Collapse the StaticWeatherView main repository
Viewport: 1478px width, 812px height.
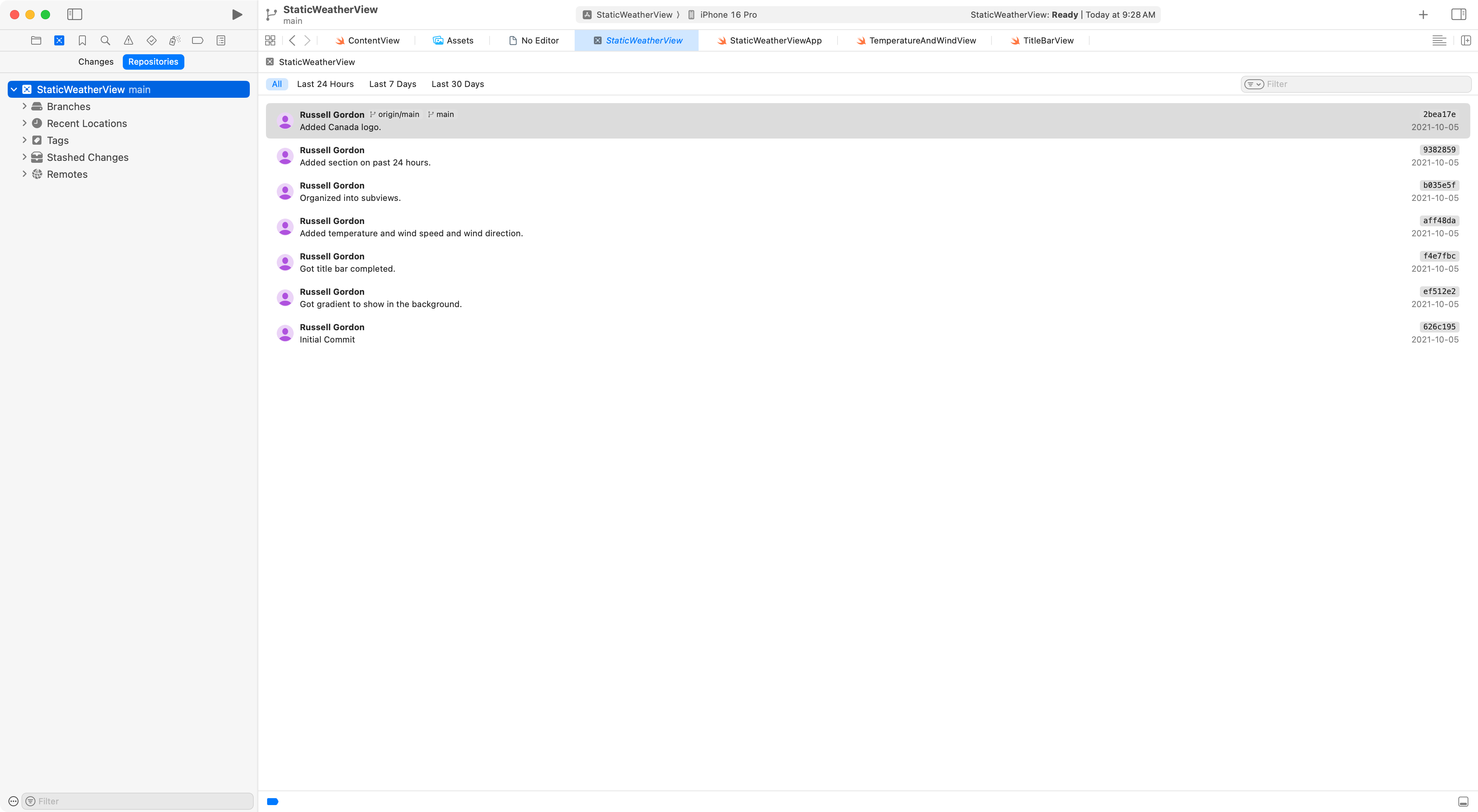(14, 90)
